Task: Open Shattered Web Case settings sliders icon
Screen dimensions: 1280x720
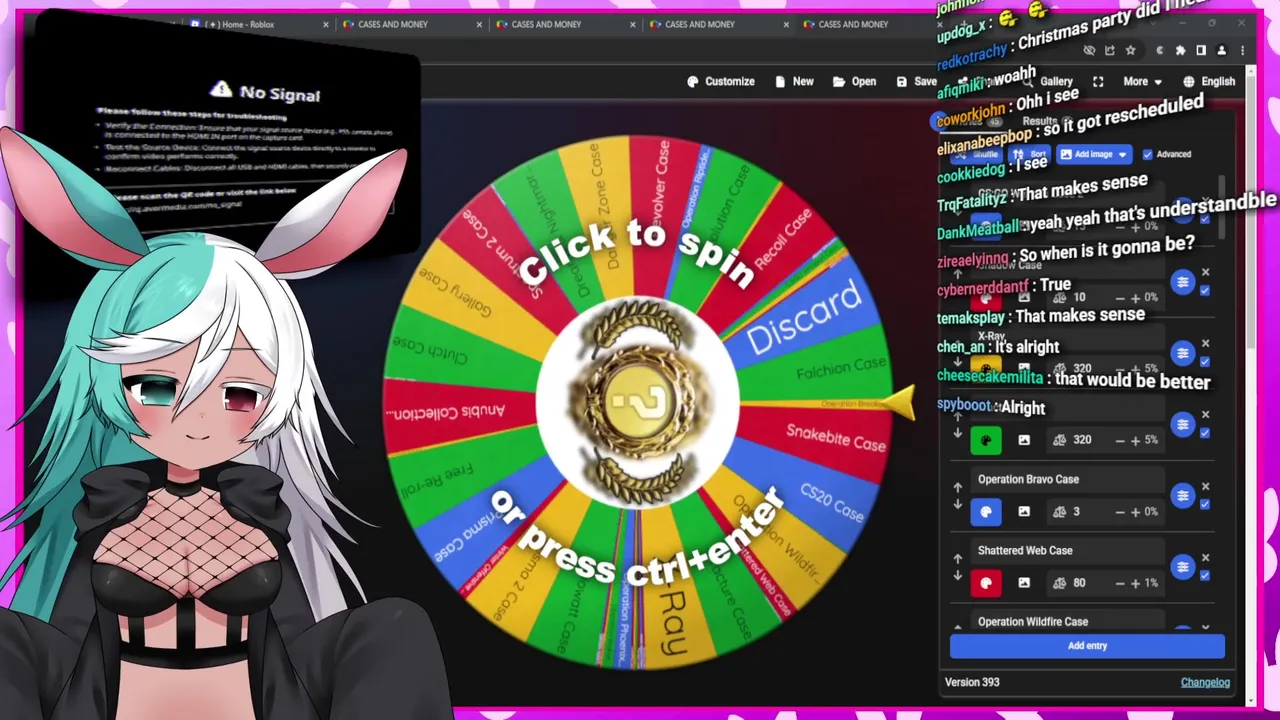Action: tap(1183, 567)
